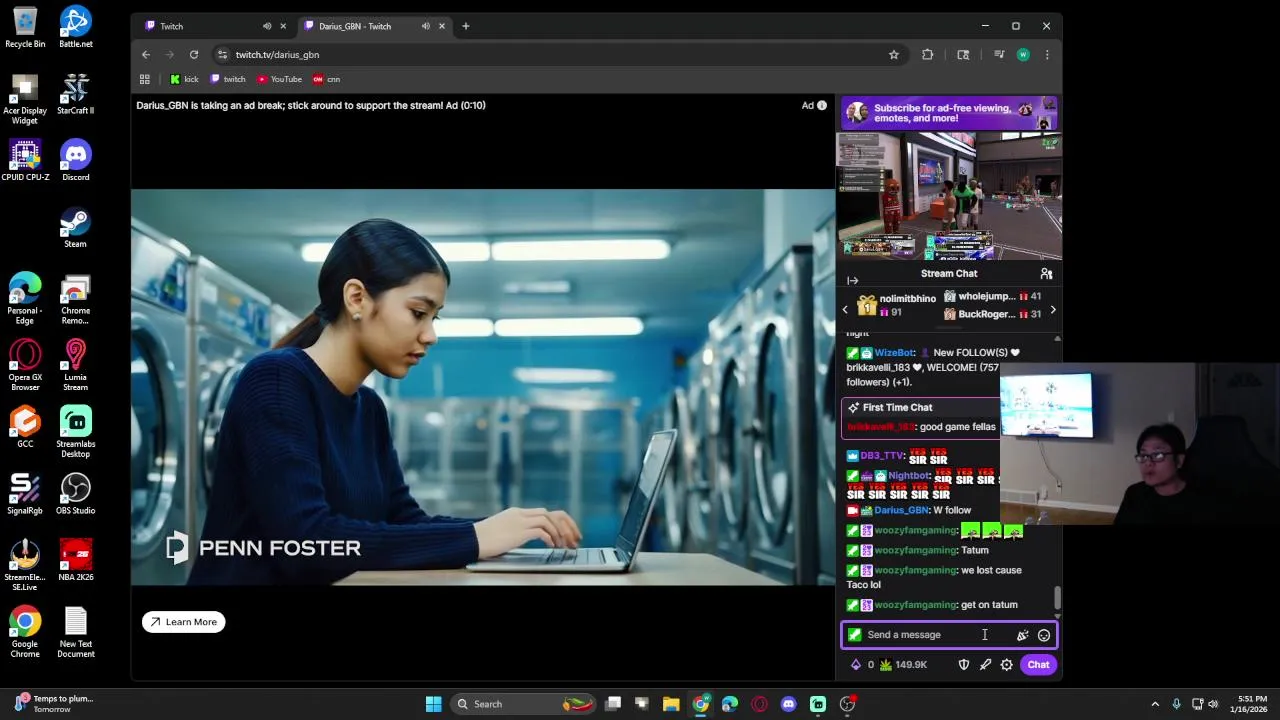
Task: Open Steam desktop shortcut
Action: tap(75, 227)
